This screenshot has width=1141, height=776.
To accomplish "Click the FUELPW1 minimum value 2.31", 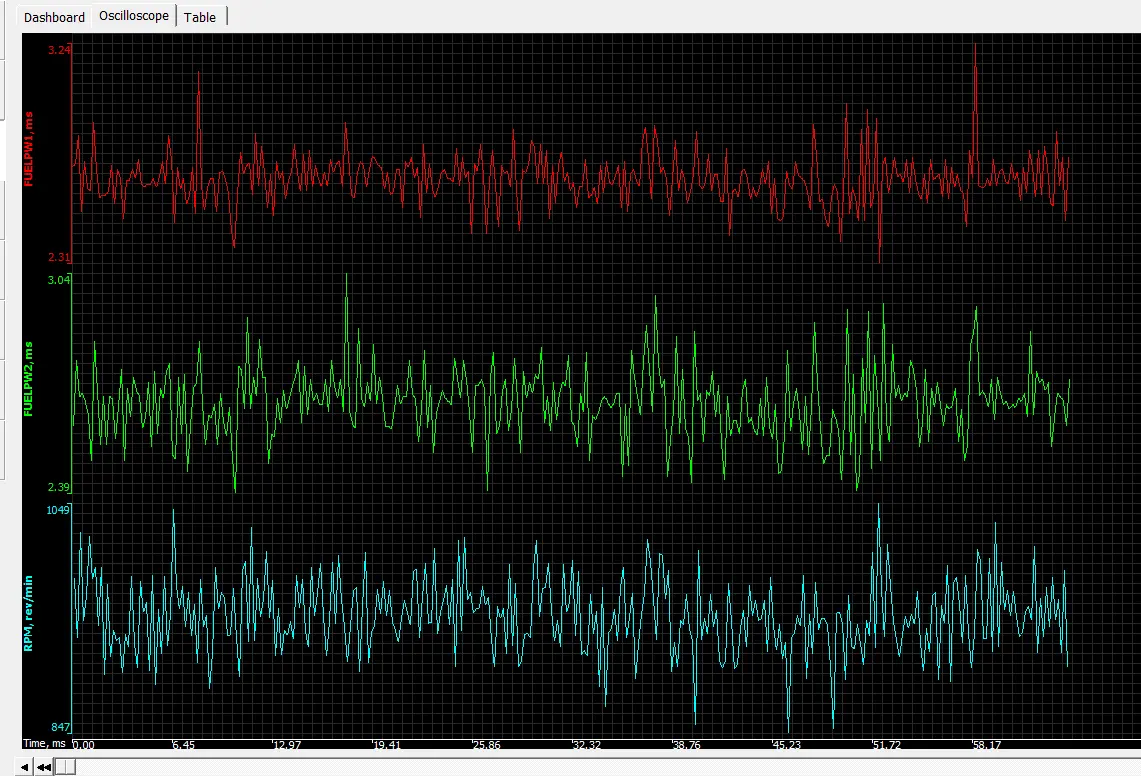I will point(59,257).
